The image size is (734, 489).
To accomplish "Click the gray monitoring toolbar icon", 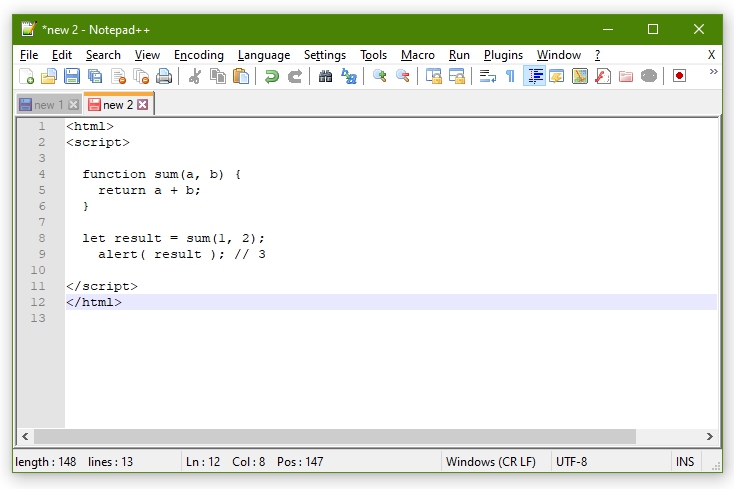I will pos(649,76).
